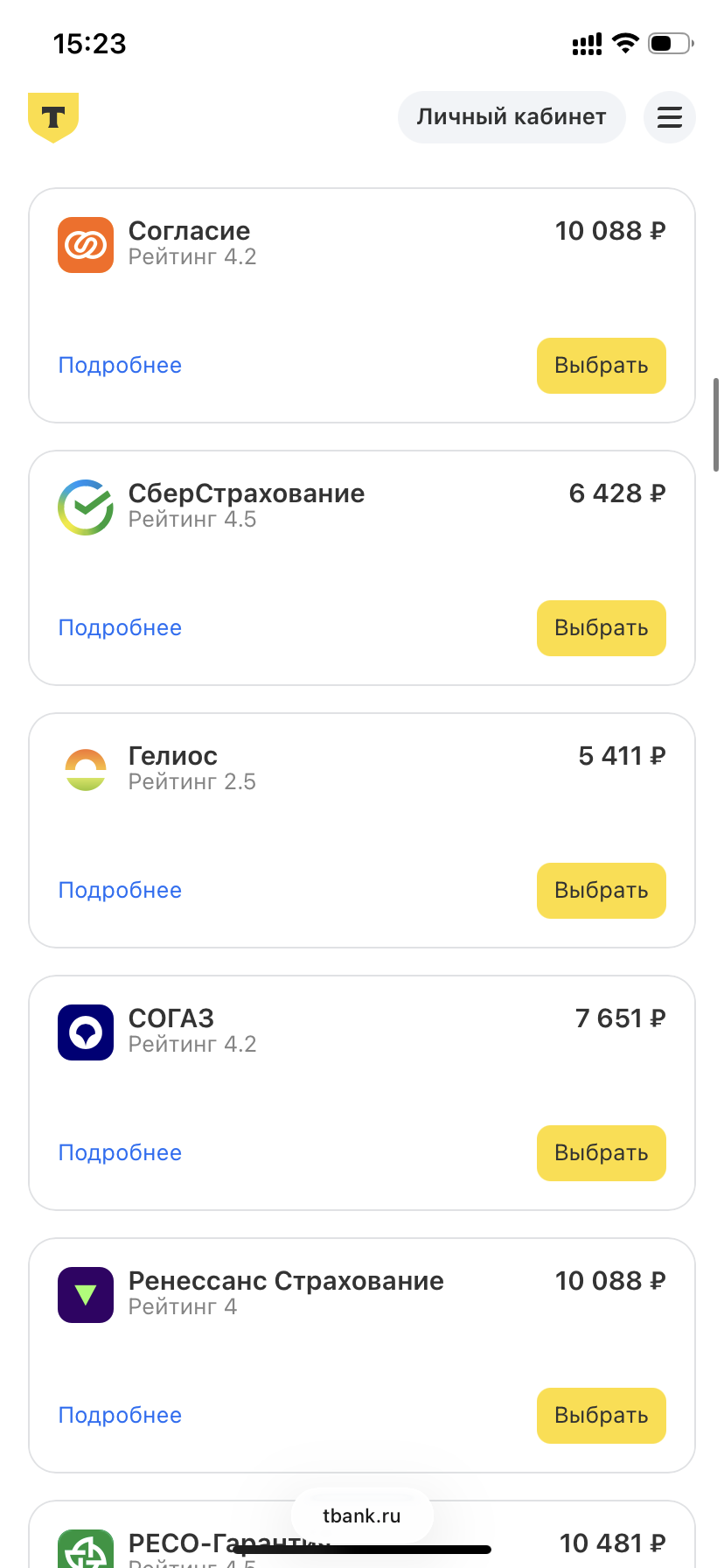Viewport: 724px width, 1568px height.
Task: Click the page scrollbar on the right edge
Action: point(716,425)
